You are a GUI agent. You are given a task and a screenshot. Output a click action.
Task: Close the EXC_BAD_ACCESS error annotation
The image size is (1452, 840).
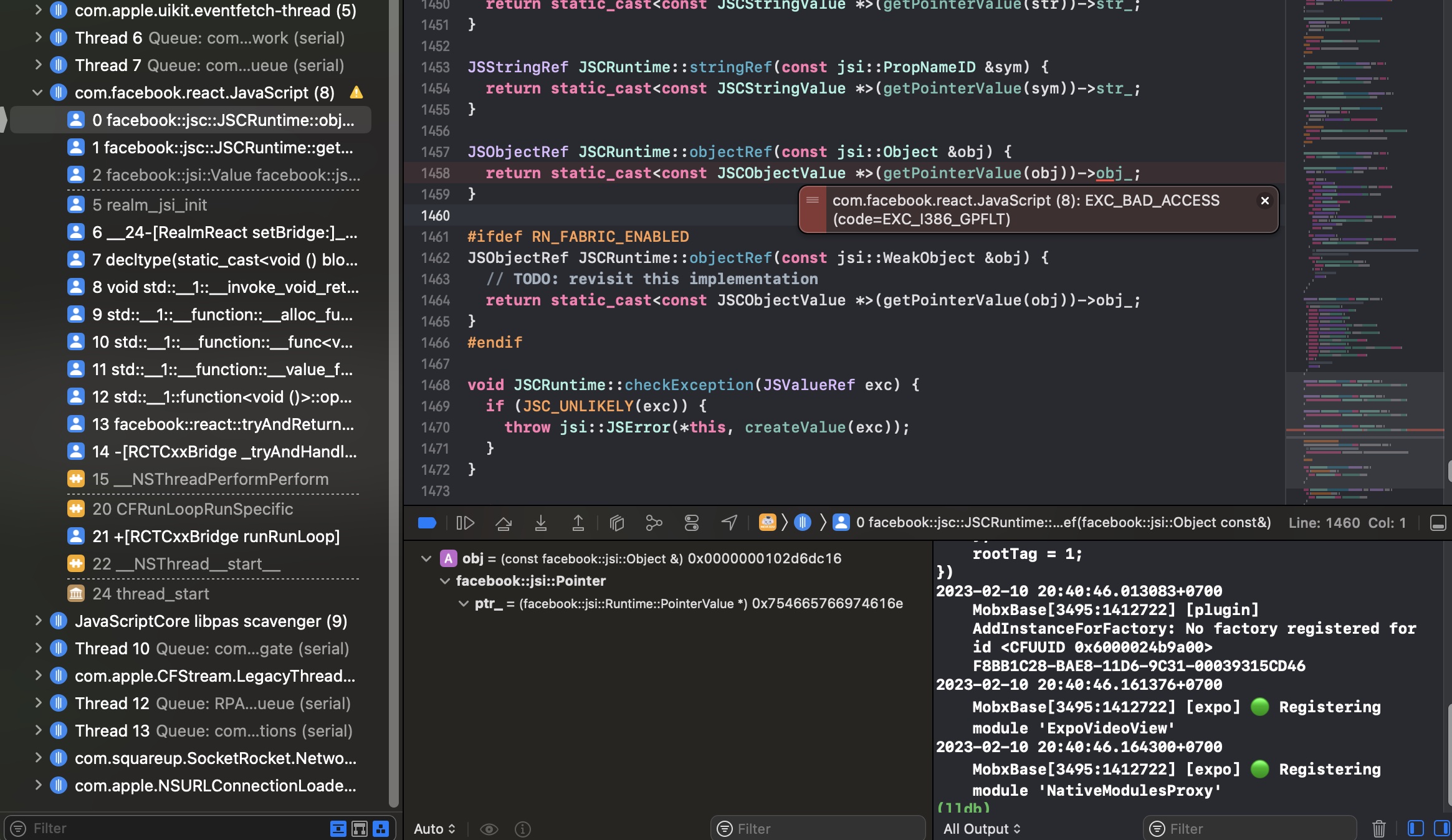1265,201
